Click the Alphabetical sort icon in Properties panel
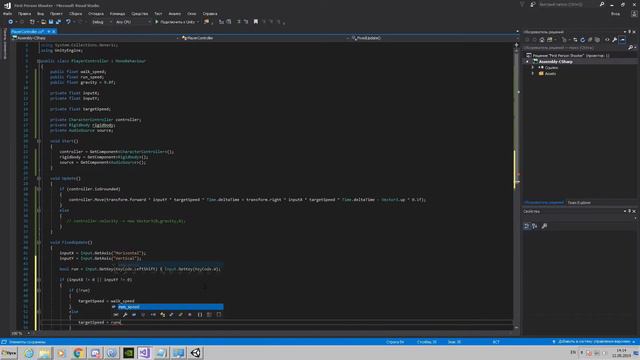 (x=535, y=226)
